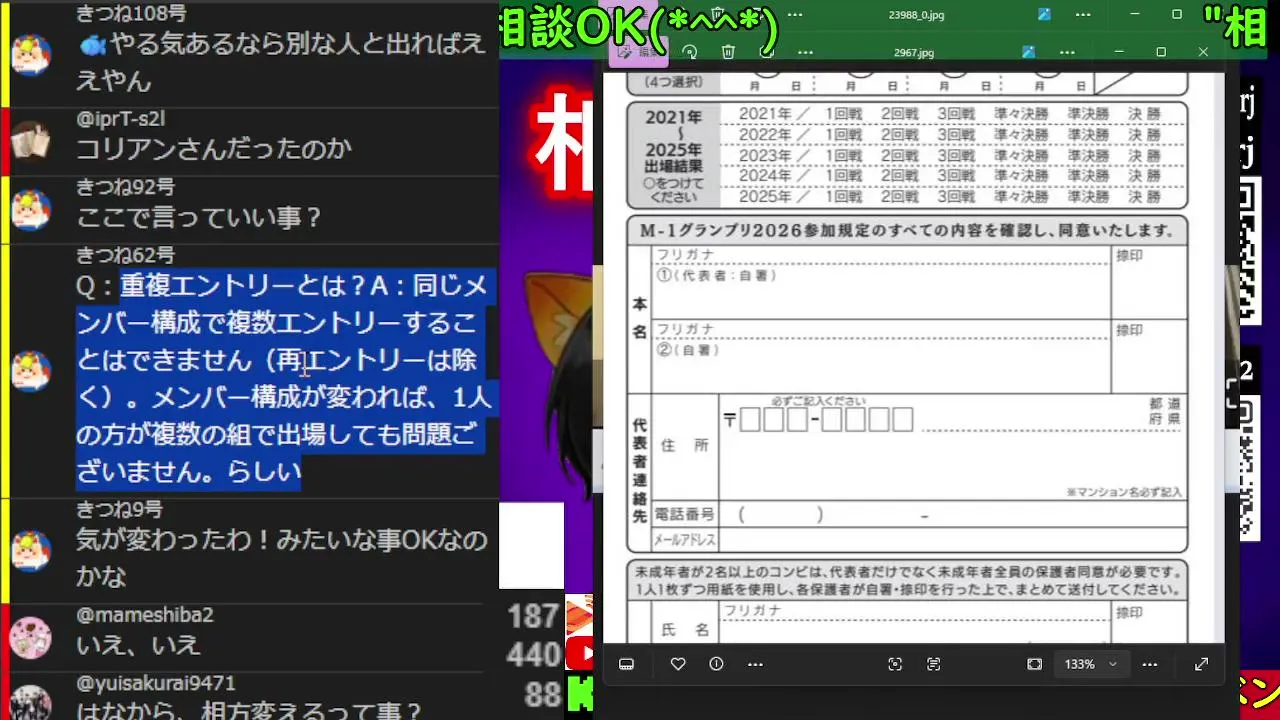This screenshot has height=720, width=1280.
Task: Enter full screen view of the photo
Action: pos(1202,664)
